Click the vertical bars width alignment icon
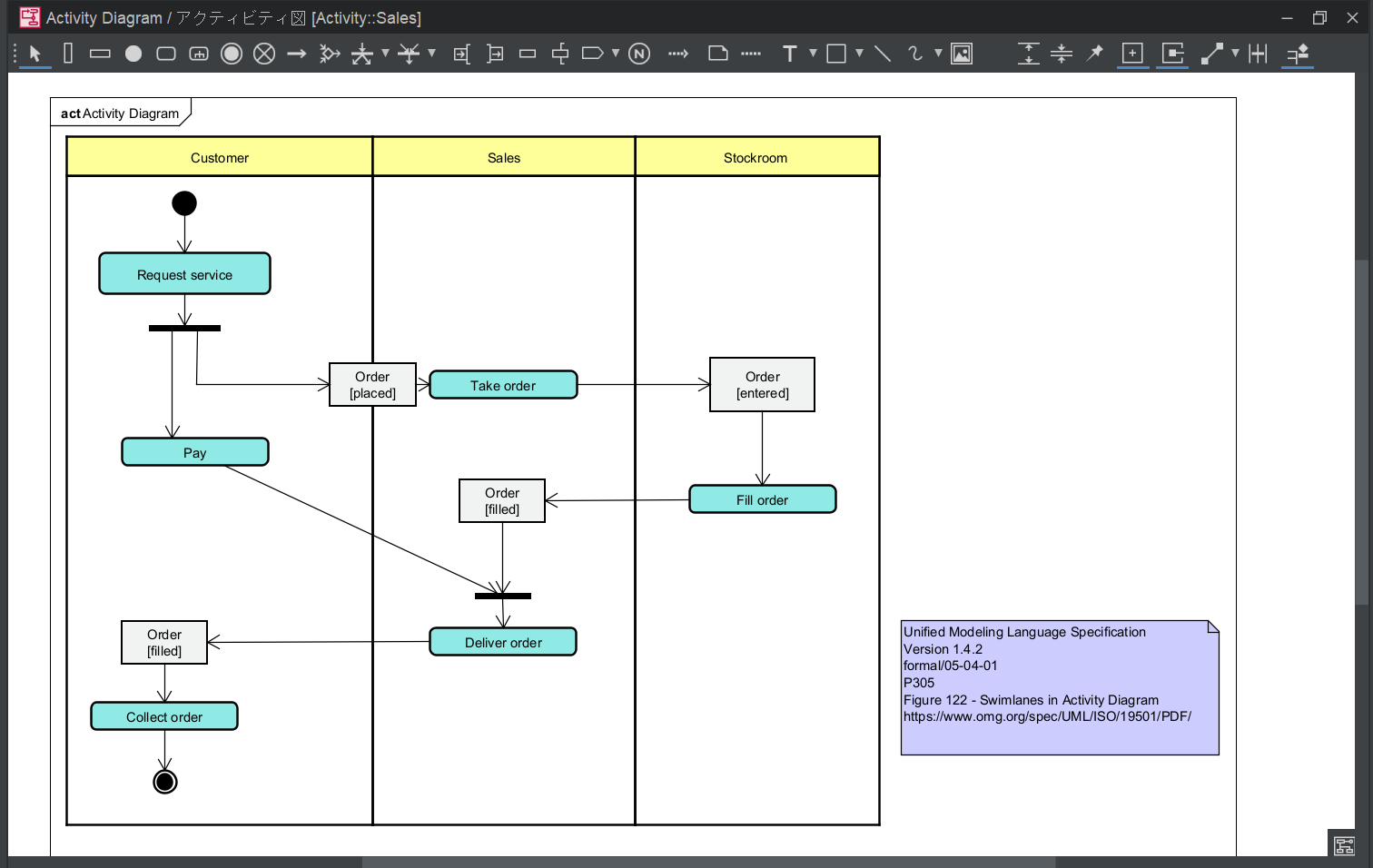 1258,54
